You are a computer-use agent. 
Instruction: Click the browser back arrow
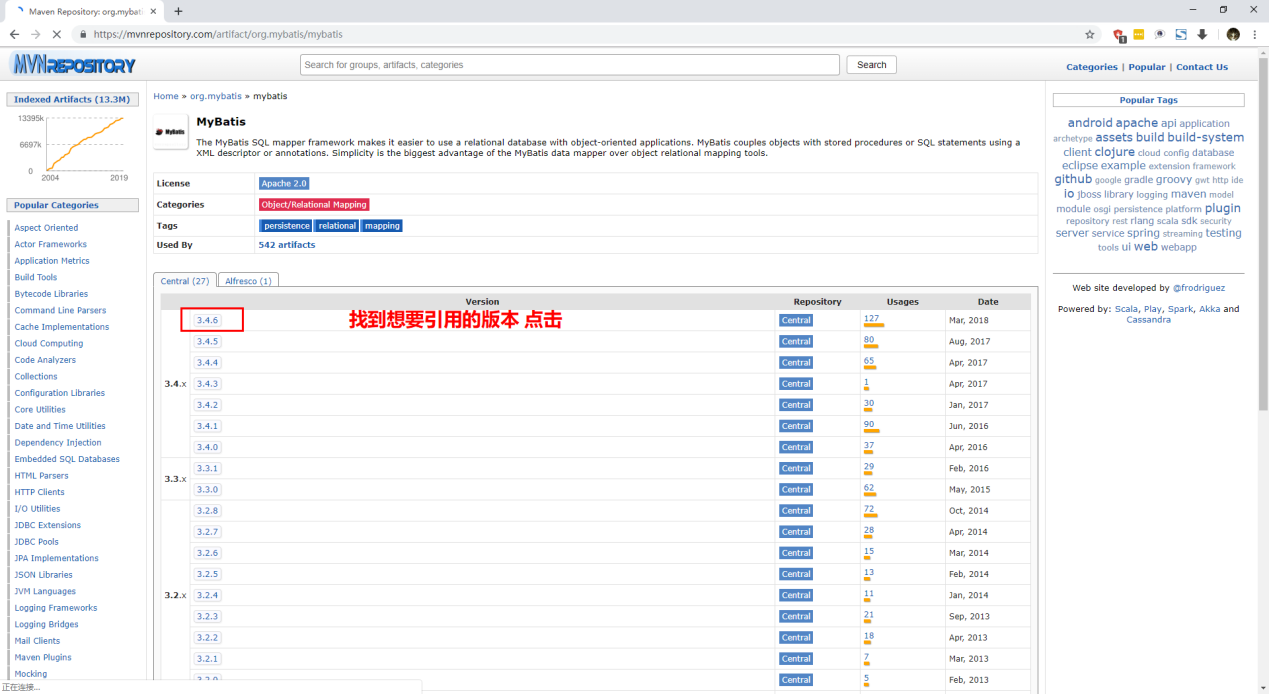pyautogui.click(x=14, y=34)
